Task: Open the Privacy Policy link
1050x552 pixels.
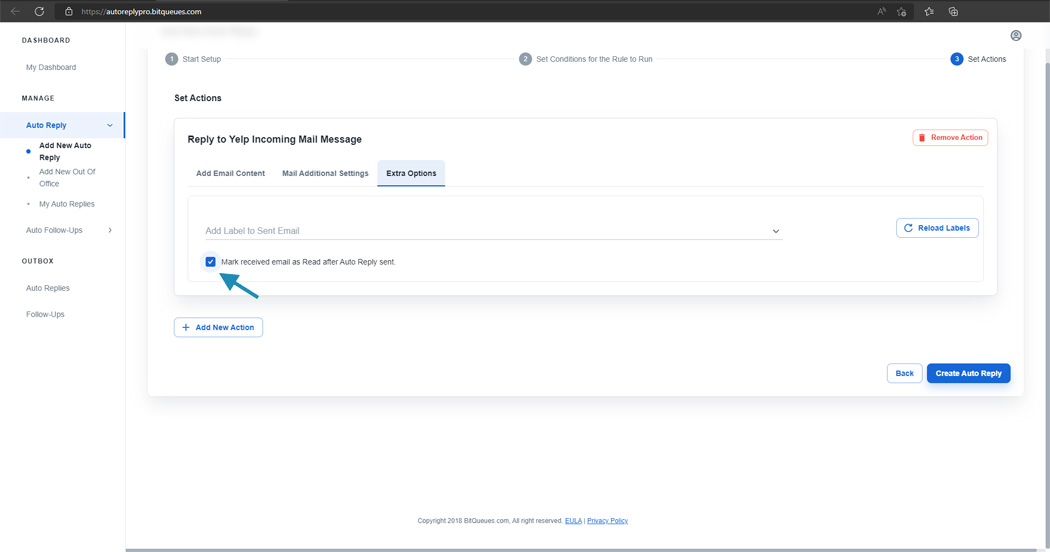Action: click(x=607, y=521)
